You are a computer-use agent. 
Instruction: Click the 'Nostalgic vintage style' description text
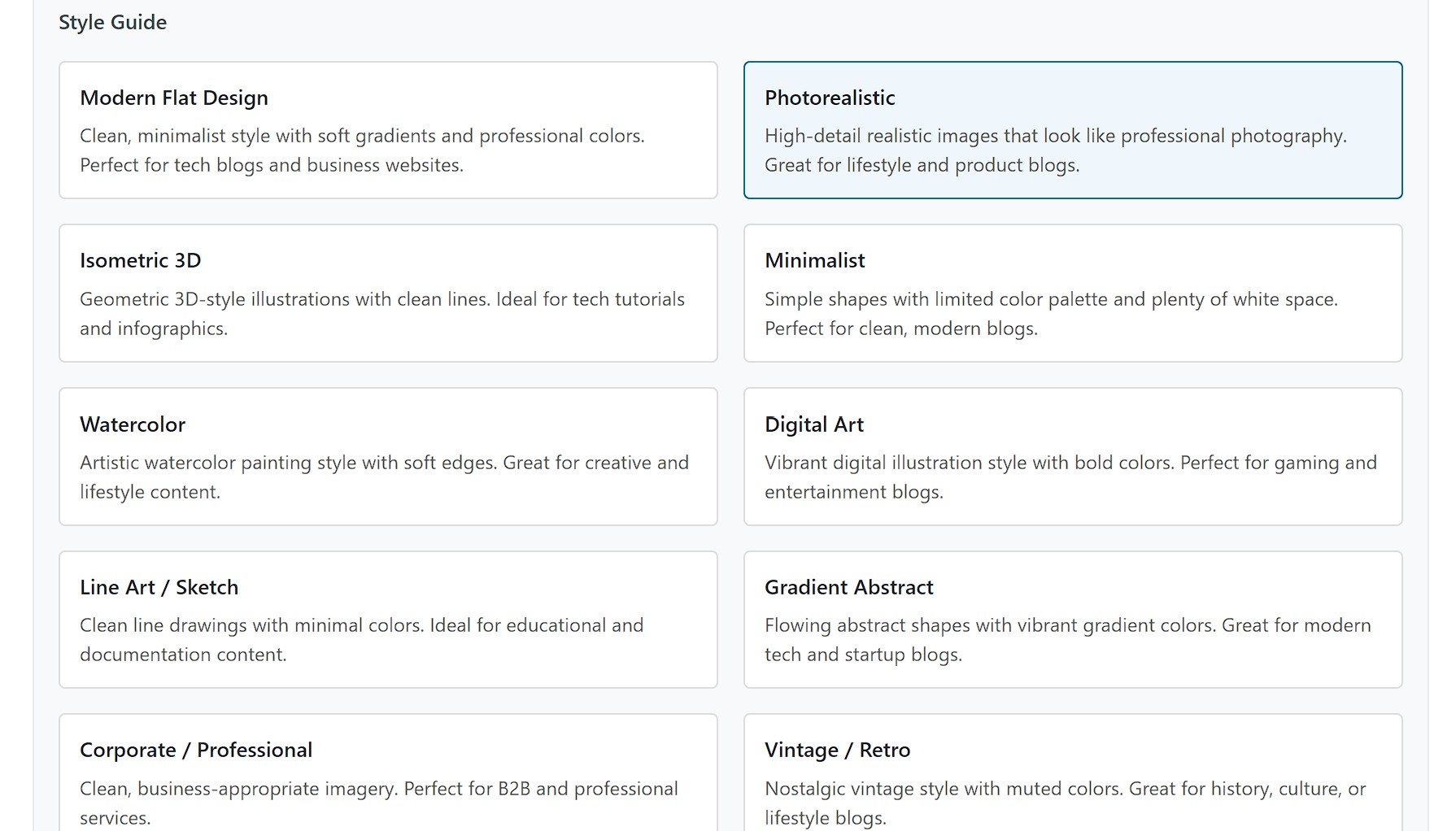tap(1065, 789)
